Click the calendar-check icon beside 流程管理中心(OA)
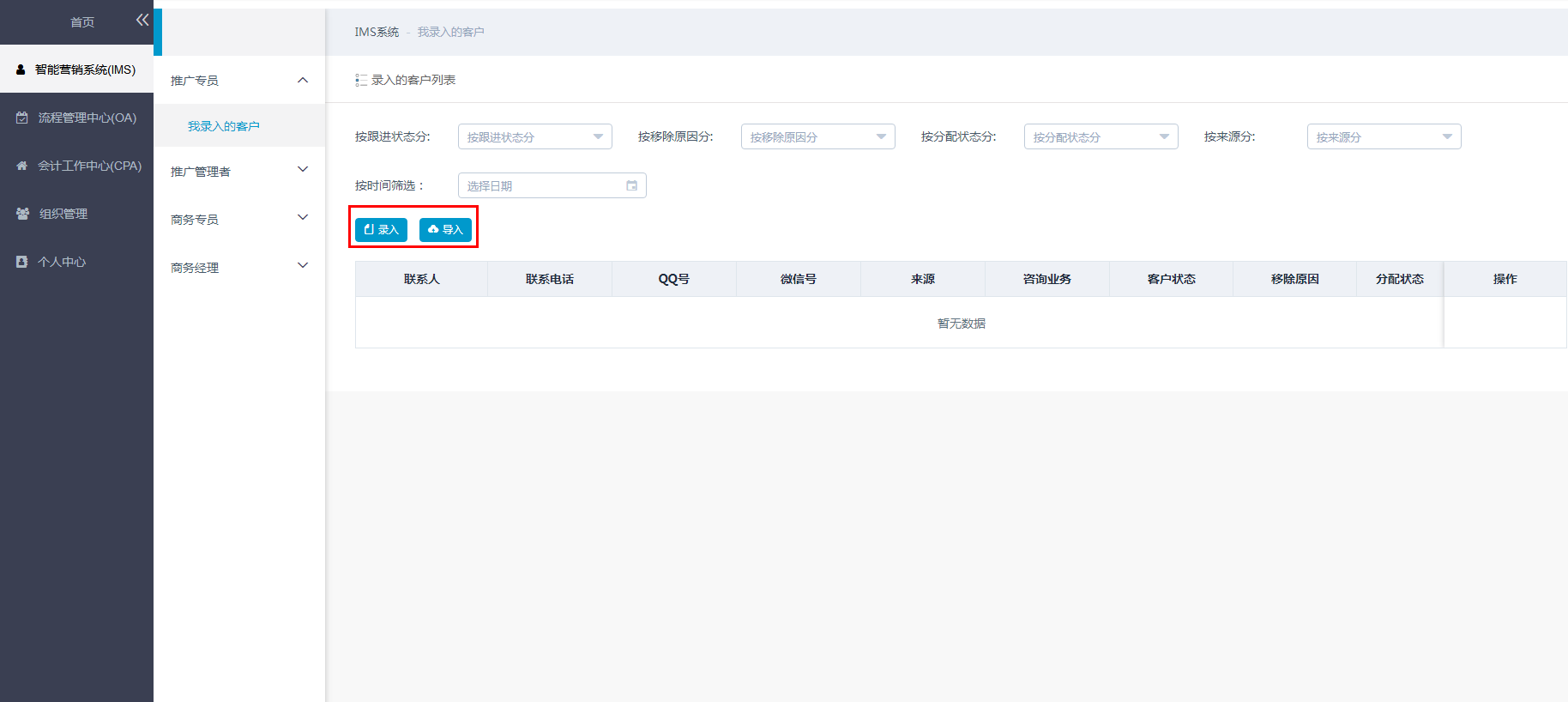 (22, 118)
